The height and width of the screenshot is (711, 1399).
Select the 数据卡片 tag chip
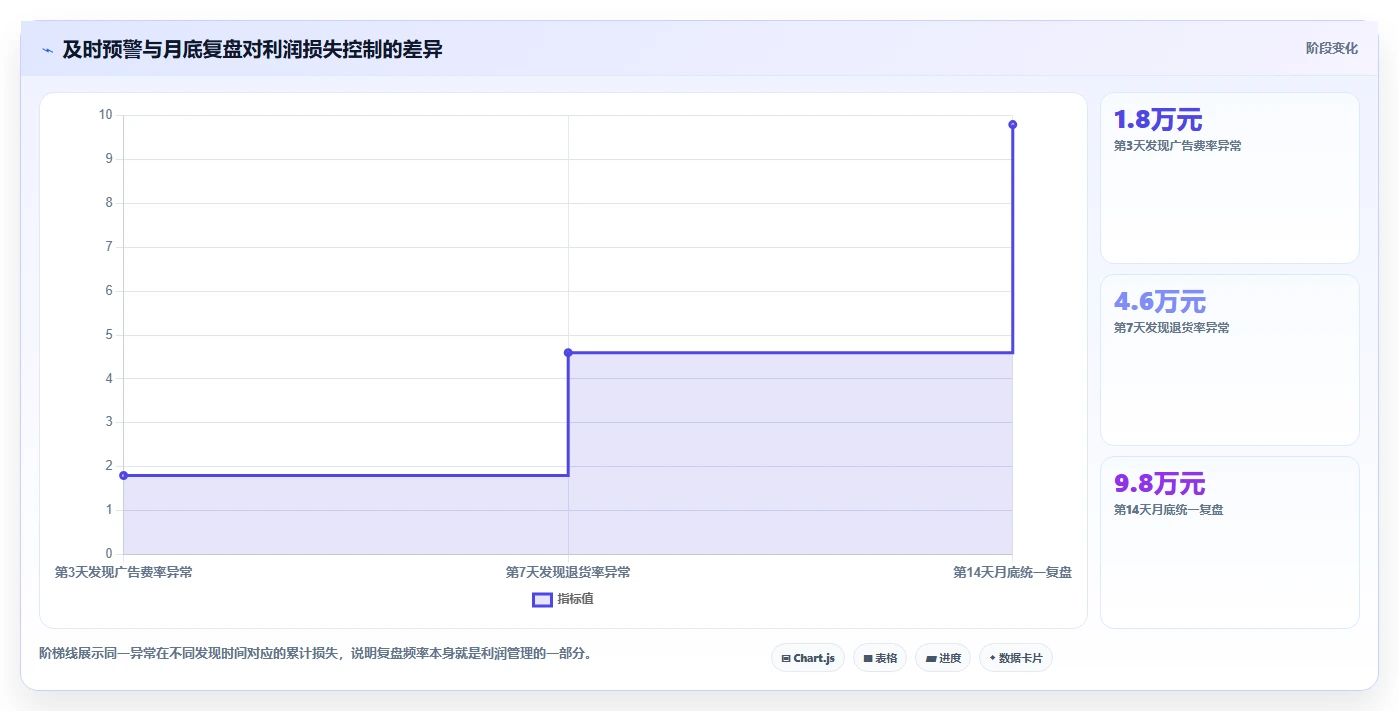pos(1016,658)
